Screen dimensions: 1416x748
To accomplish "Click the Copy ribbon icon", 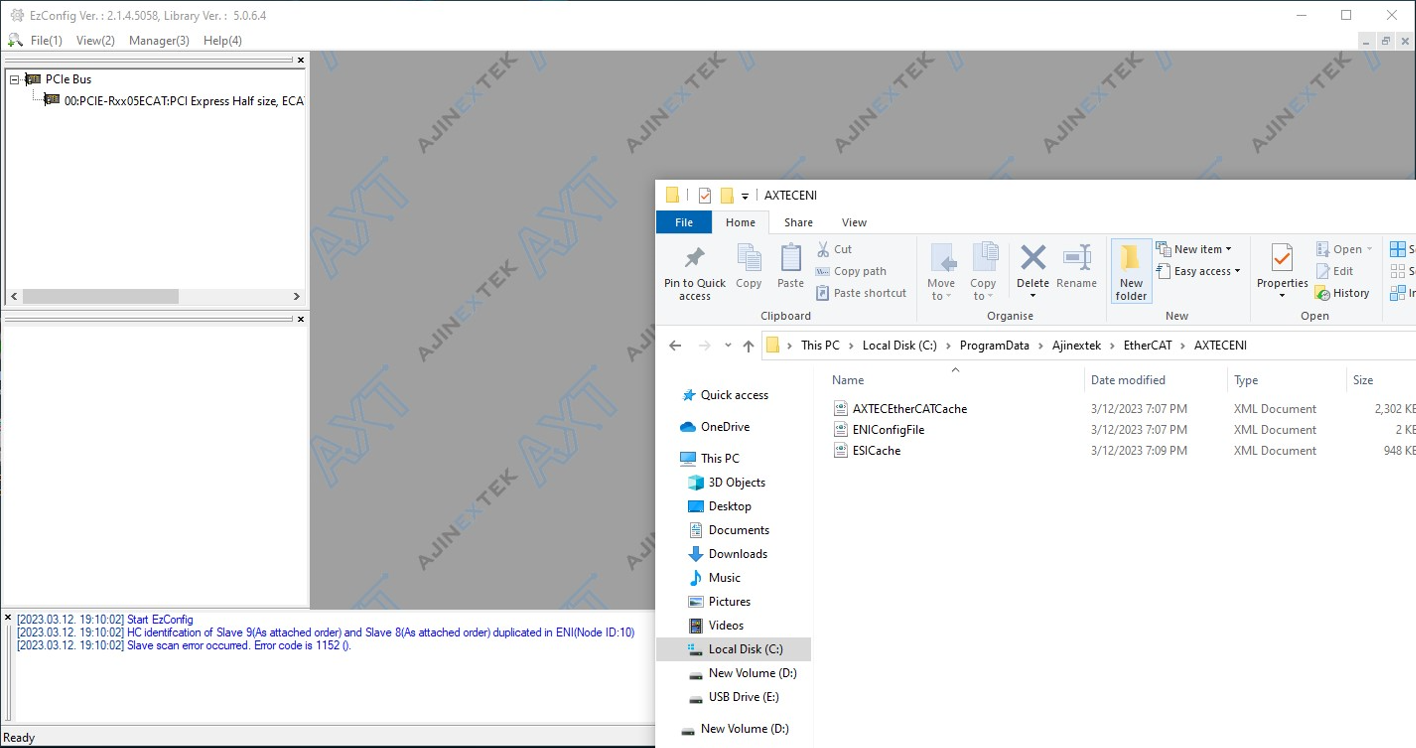I will tap(749, 258).
